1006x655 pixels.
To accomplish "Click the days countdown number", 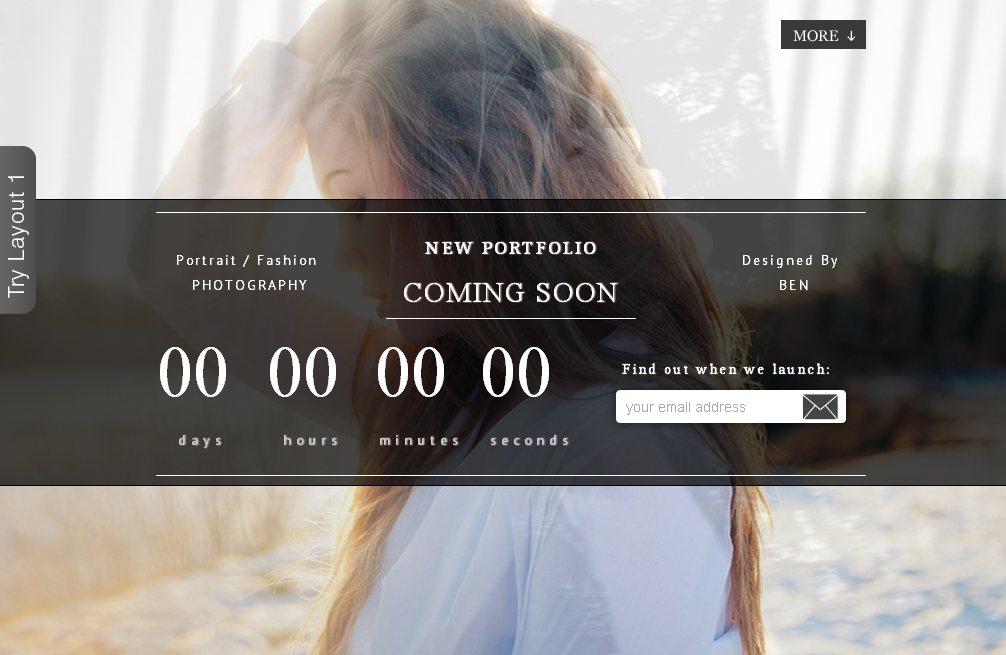I will [x=192, y=372].
